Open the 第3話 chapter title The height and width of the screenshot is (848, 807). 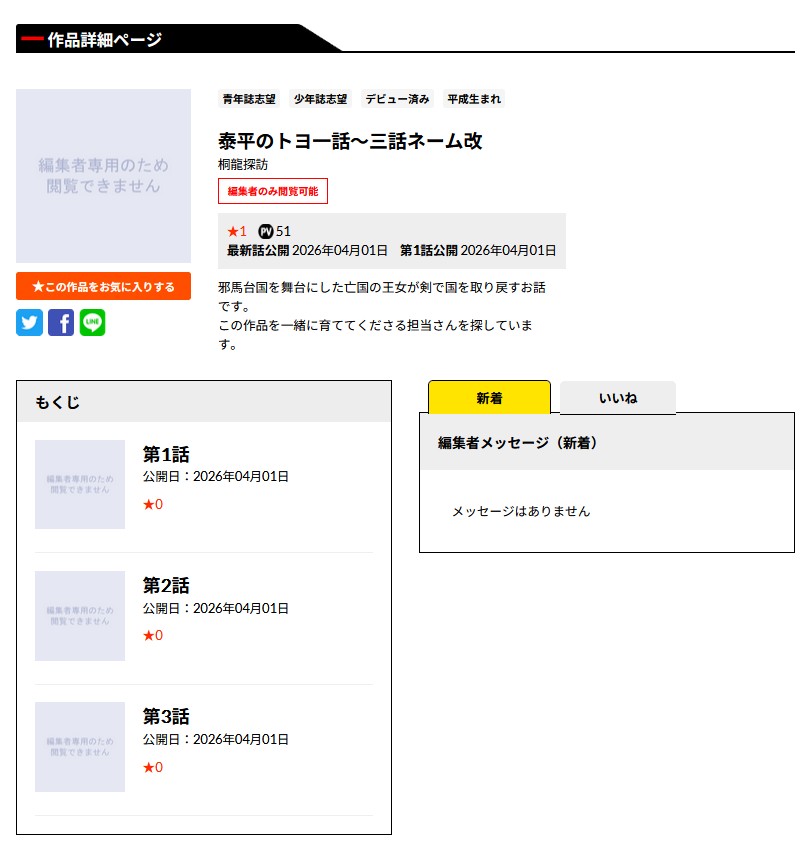pyautogui.click(x=166, y=716)
